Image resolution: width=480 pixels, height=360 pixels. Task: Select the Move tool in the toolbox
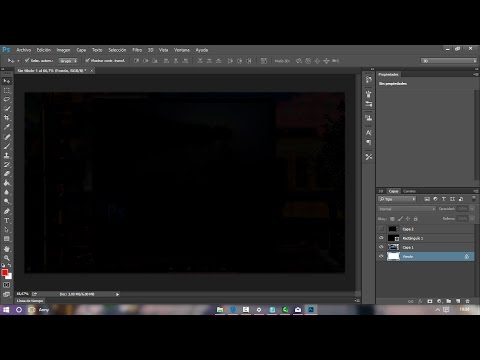pyautogui.click(x=7, y=81)
